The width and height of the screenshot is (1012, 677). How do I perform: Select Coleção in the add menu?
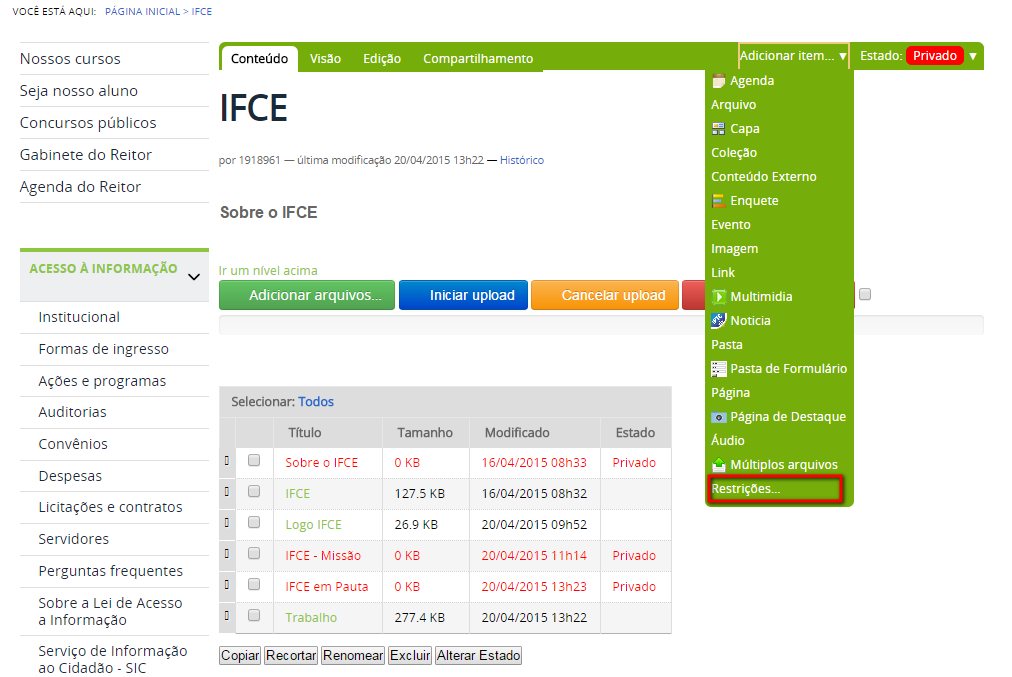[734, 153]
